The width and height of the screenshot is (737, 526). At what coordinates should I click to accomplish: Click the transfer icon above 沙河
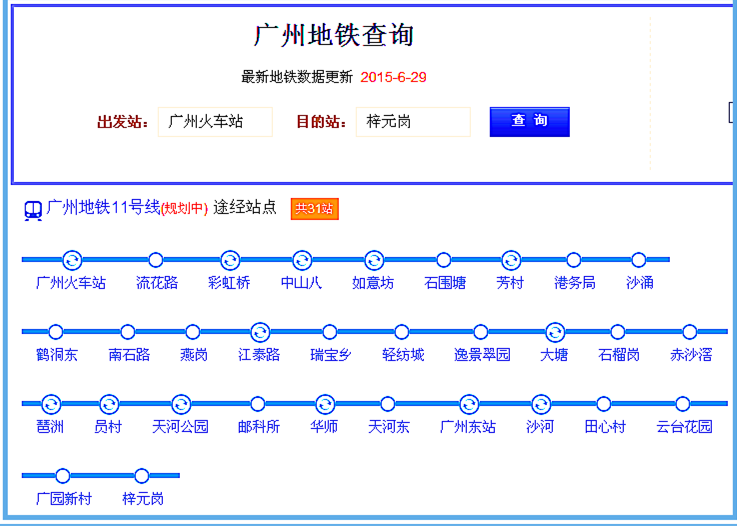pyautogui.click(x=541, y=404)
